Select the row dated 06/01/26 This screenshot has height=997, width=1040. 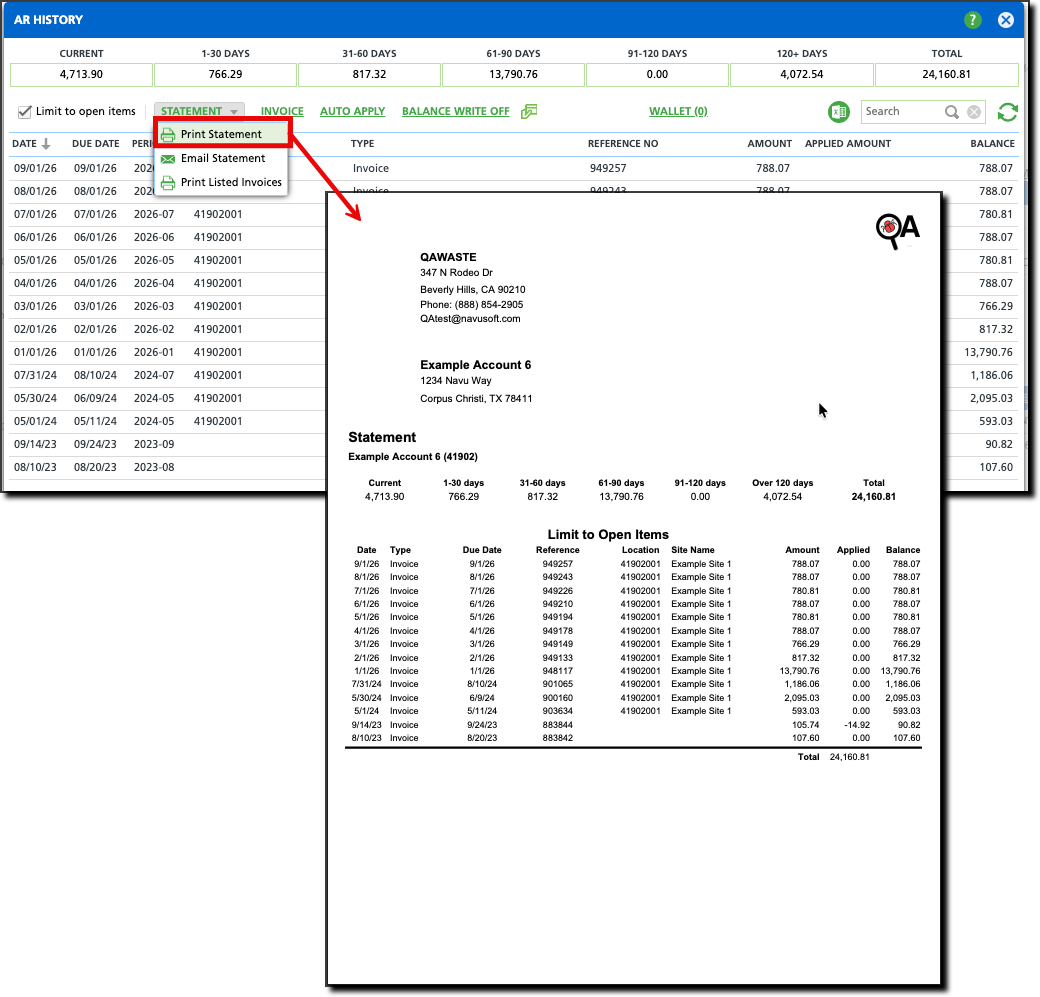tap(167, 237)
